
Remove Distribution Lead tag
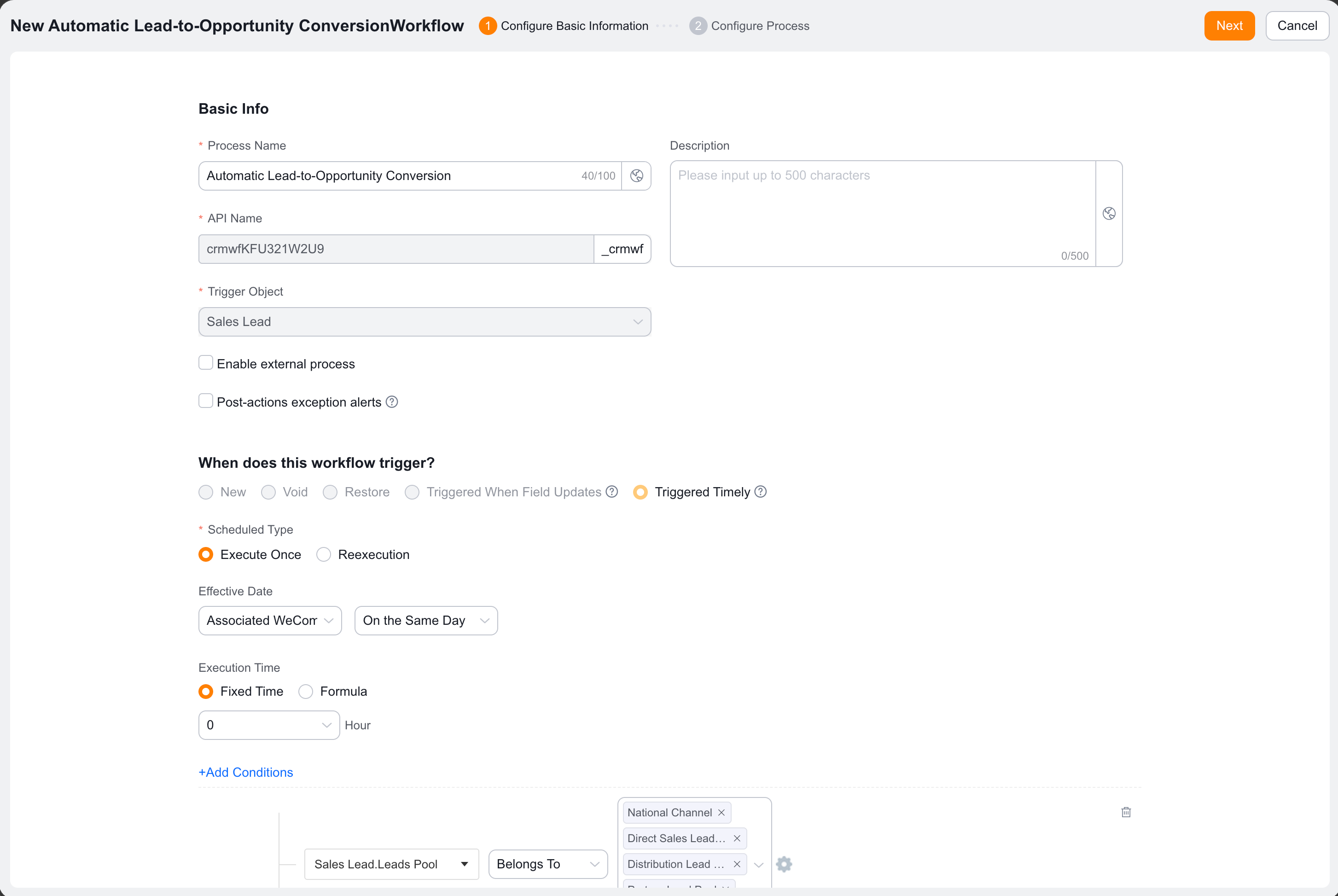pos(737,864)
